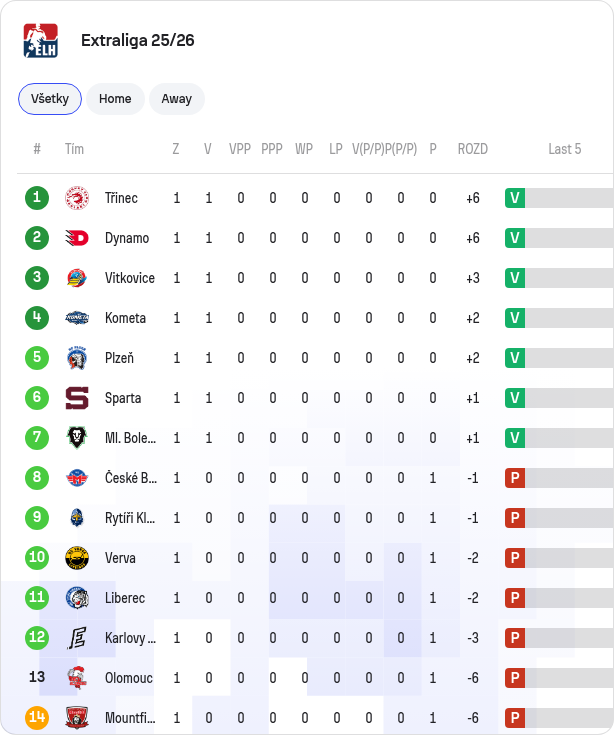Switch to the Away standings tab
614x735 pixels.
[x=177, y=99]
